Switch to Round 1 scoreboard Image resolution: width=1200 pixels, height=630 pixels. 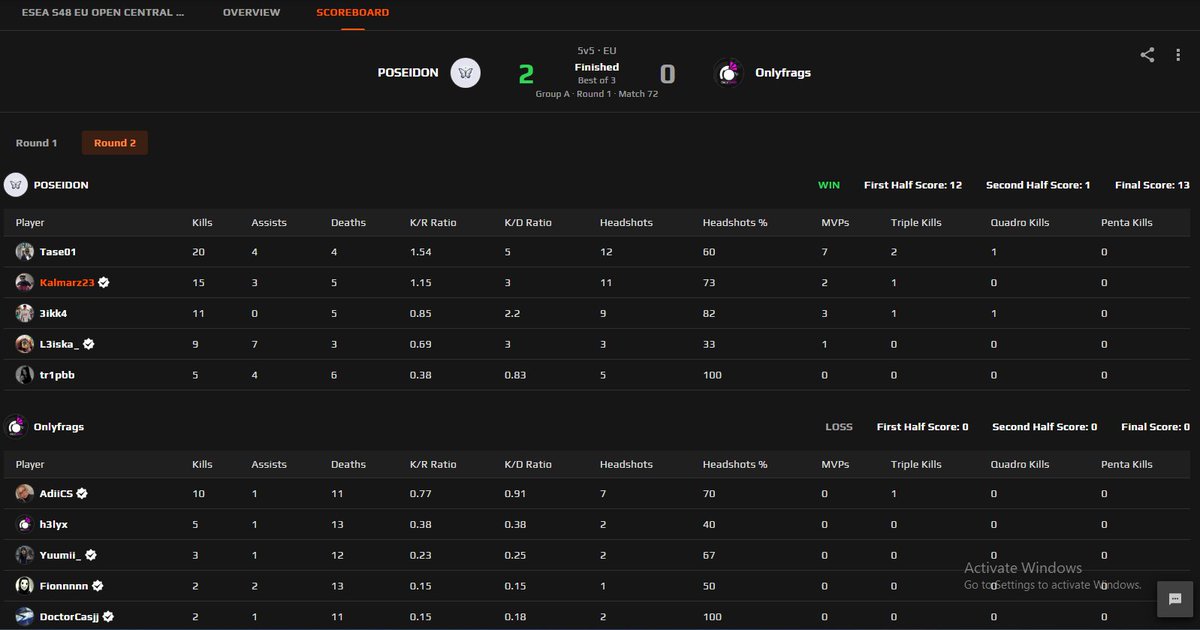(36, 143)
